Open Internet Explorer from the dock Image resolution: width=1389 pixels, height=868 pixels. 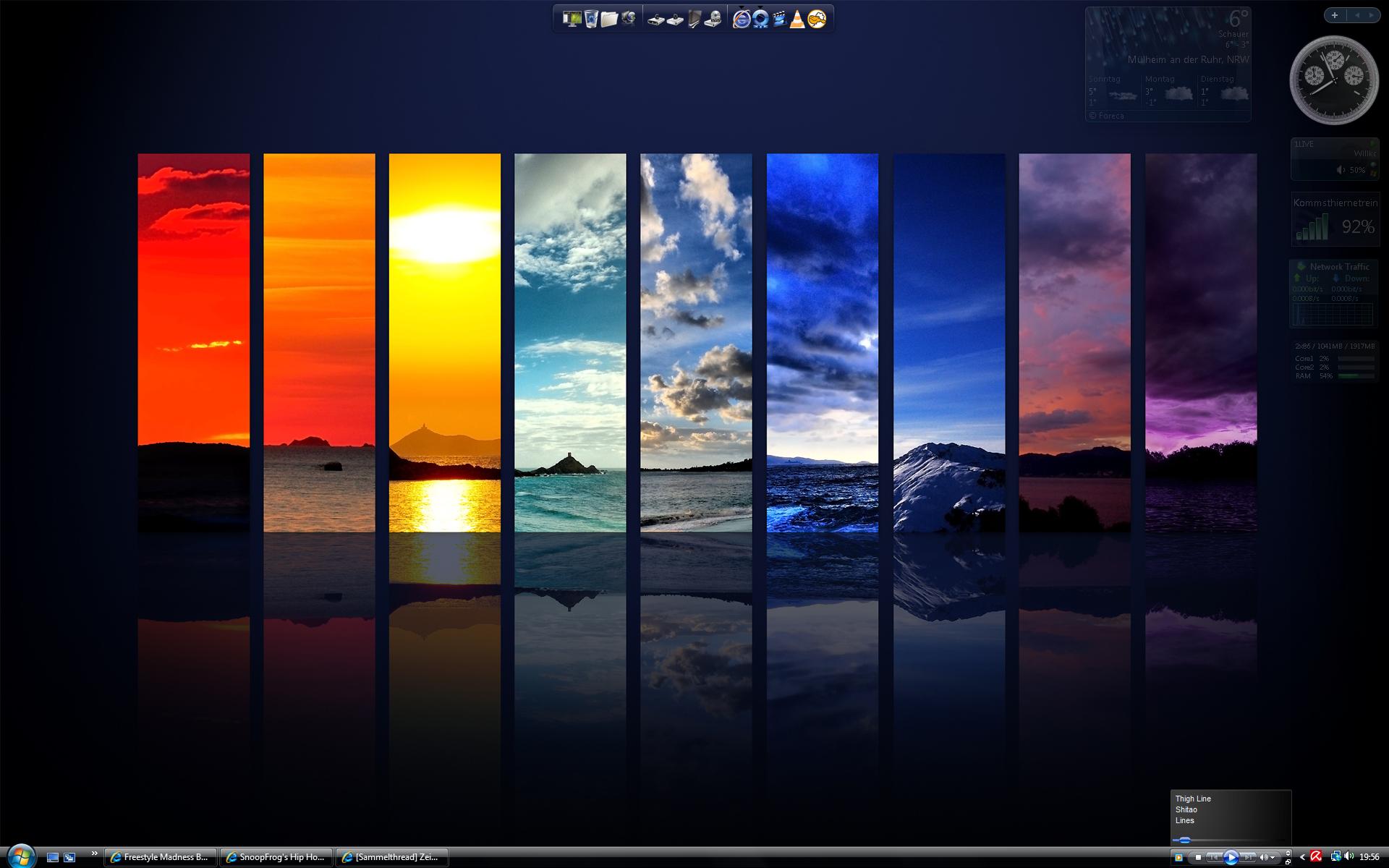point(742,20)
